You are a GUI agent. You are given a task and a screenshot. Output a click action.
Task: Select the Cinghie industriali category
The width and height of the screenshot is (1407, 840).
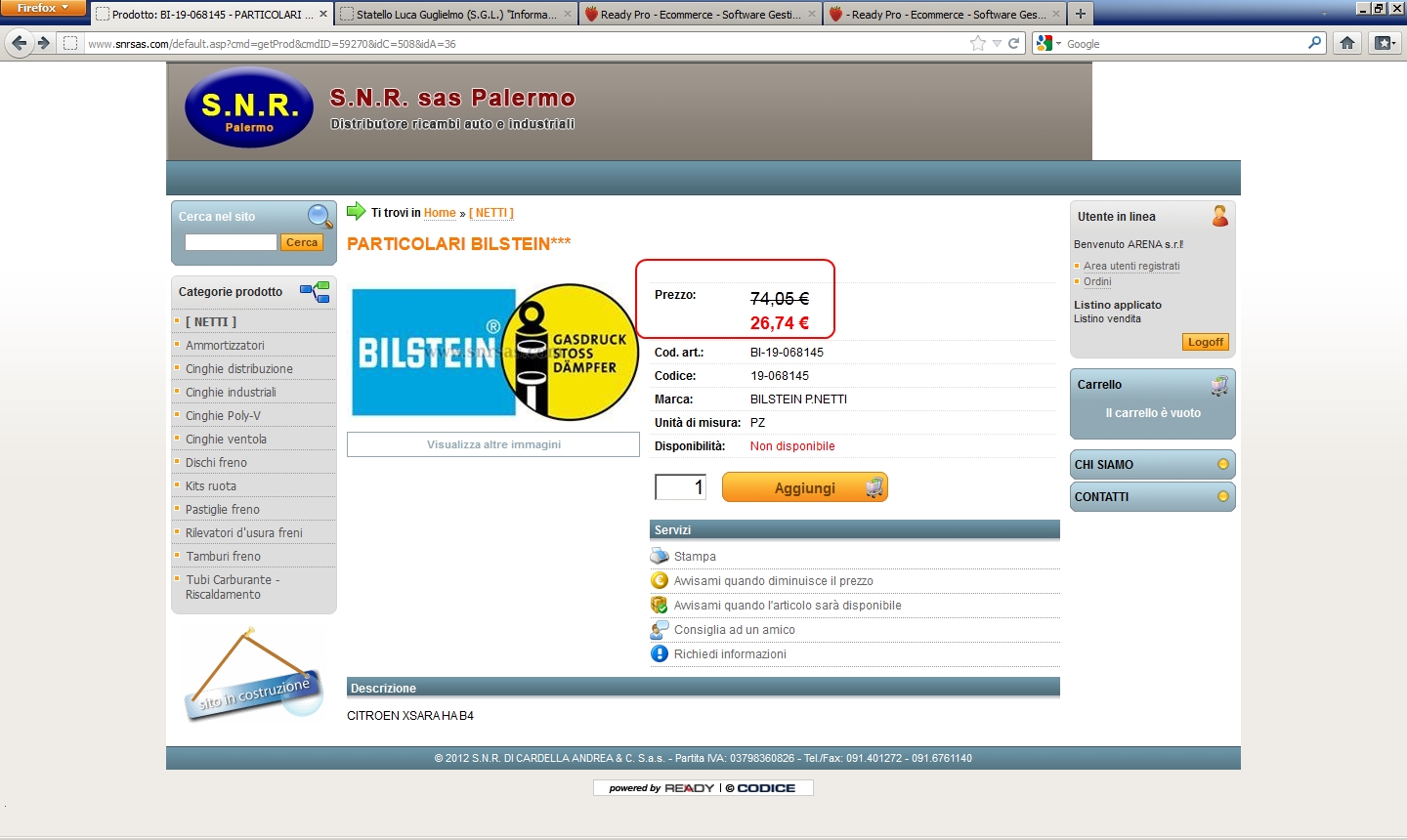point(231,392)
